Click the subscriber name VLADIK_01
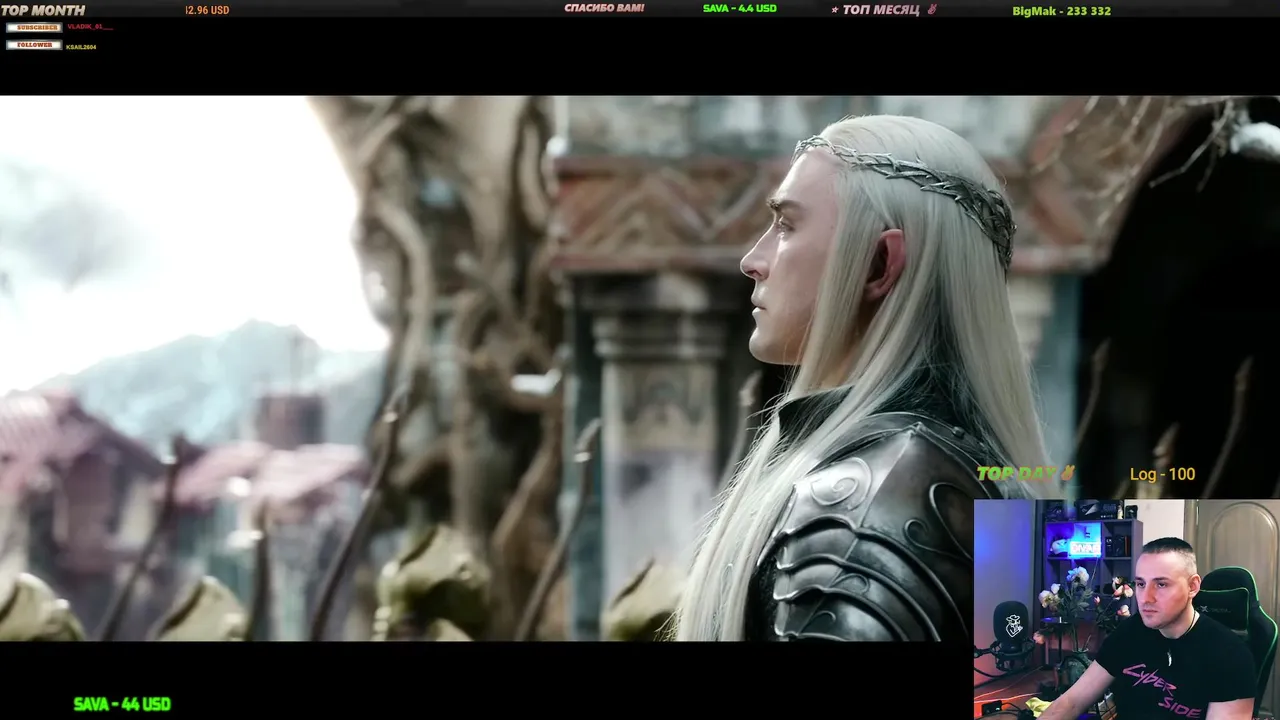 pos(90,27)
